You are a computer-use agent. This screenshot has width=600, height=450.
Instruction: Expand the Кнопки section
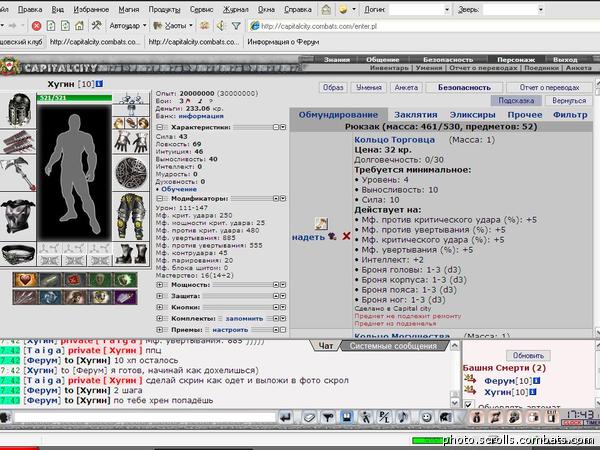[x=160, y=307]
